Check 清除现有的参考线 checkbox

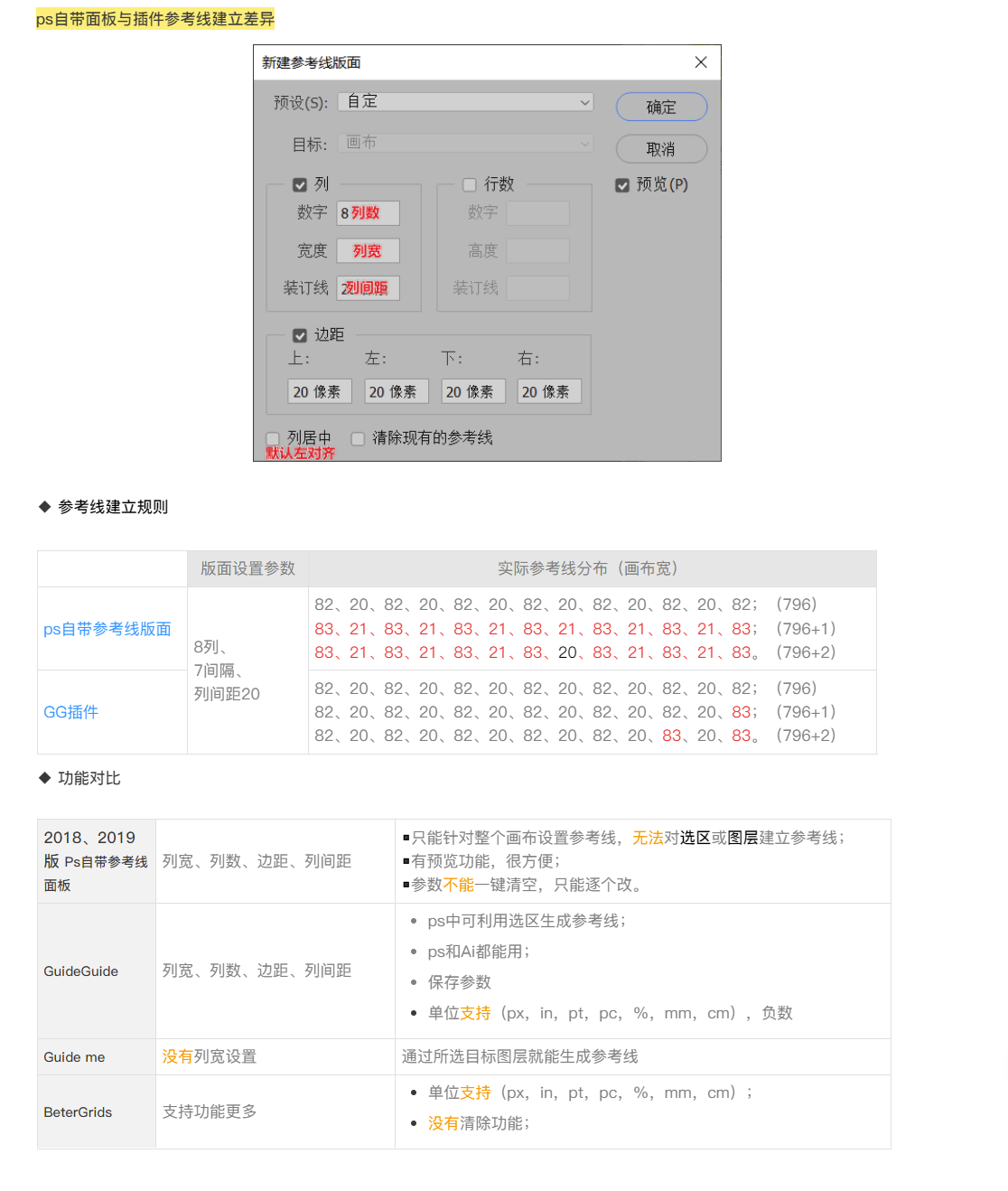tap(358, 438)
